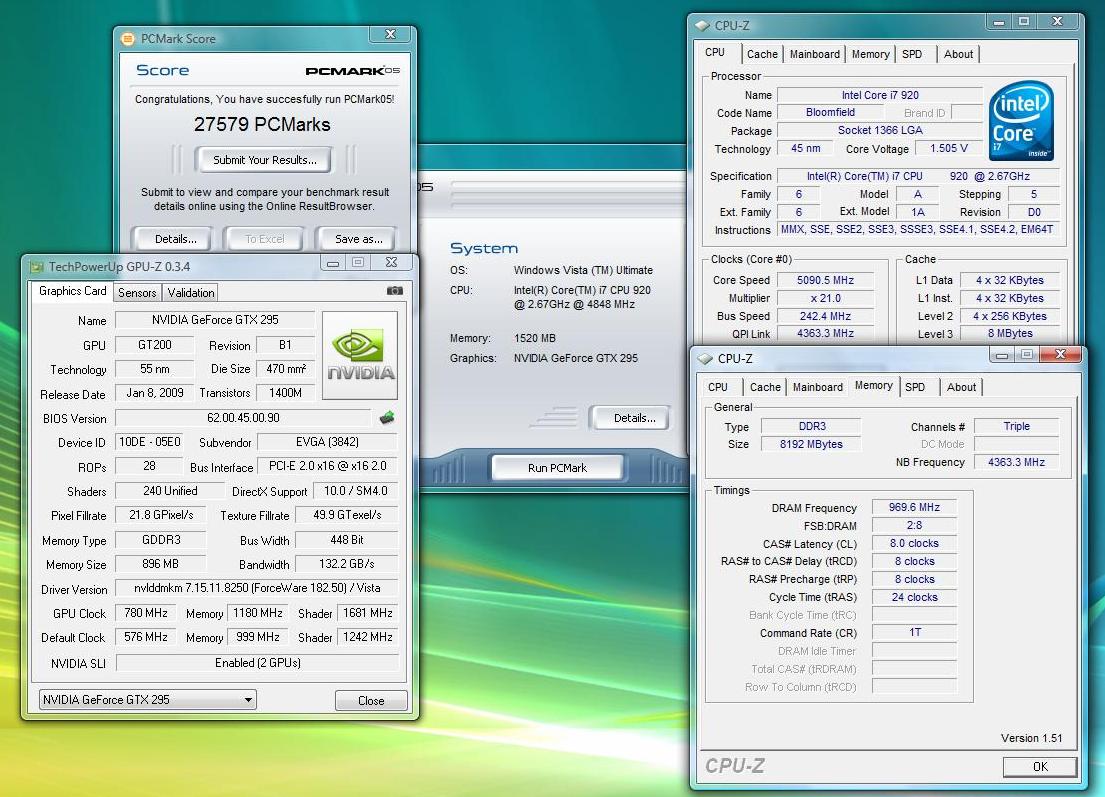Click the Intel Core i7 logo in CPU-Z
Screen dimensions: 1105x797
click(x=1020, y=121)
